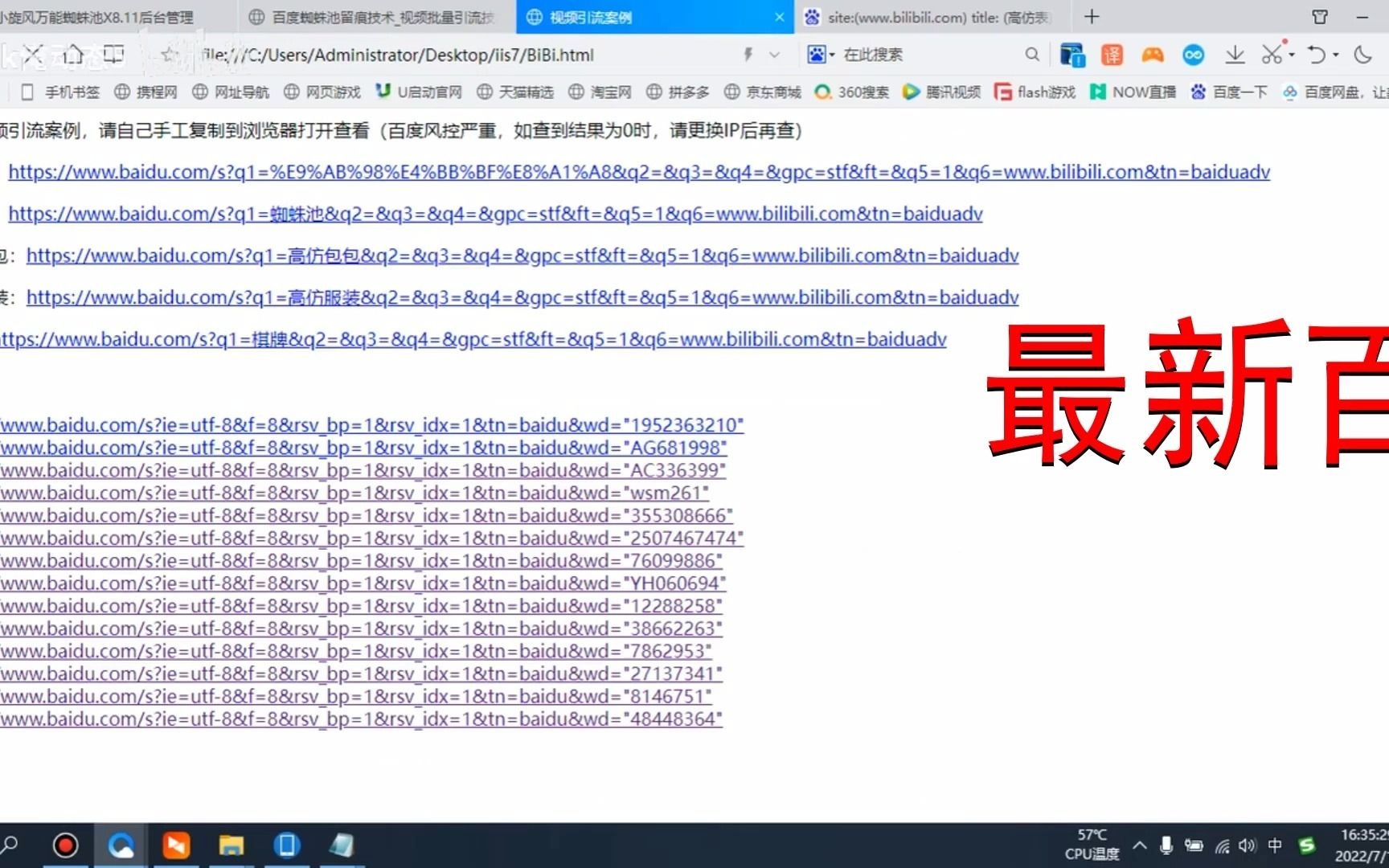Switch to site:(www.bilibili.com) tab
1389x868 pixels.
[x=932, y=17]
